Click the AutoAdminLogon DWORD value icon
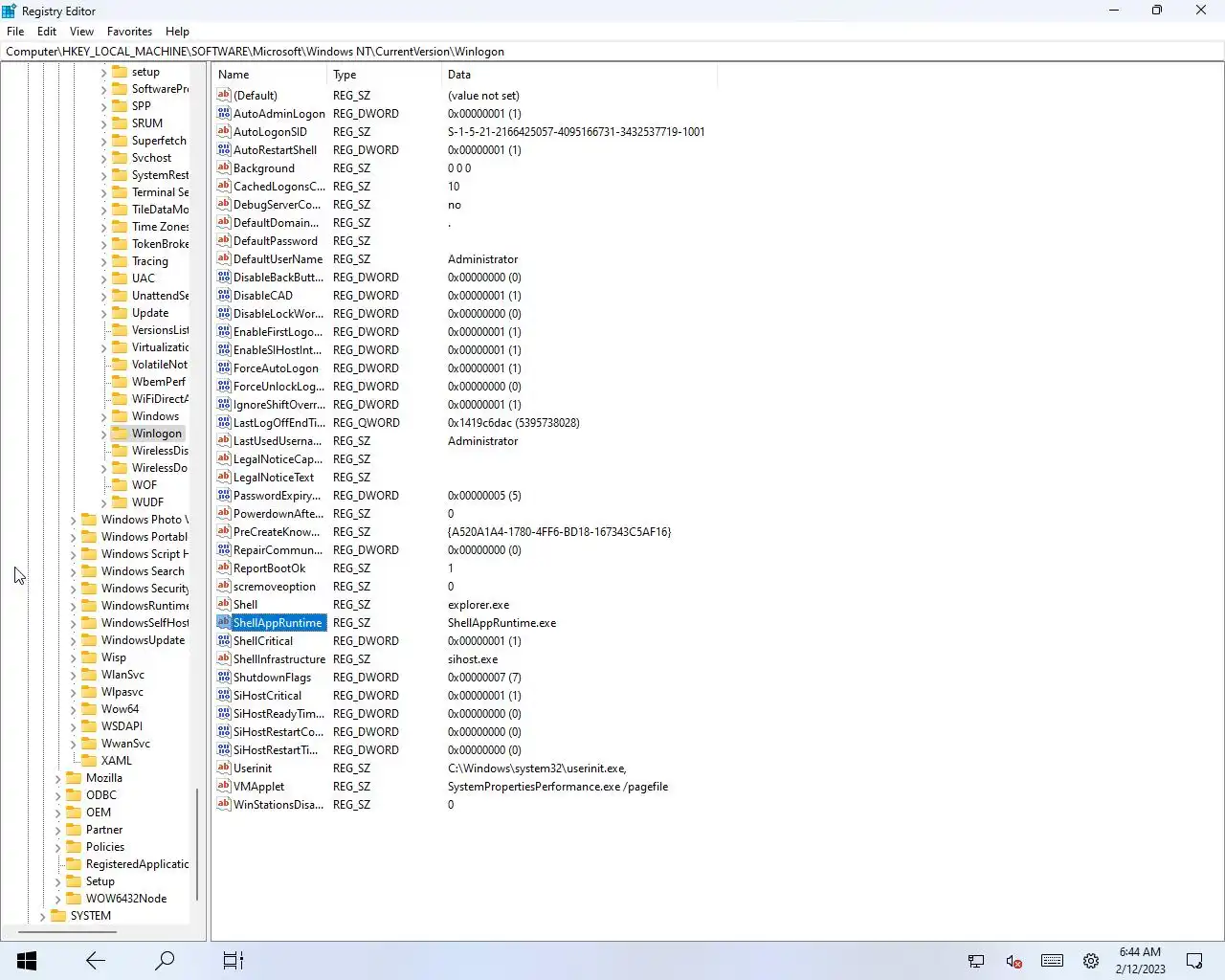Screen dimensions: 1225x980 click(224, 113)
